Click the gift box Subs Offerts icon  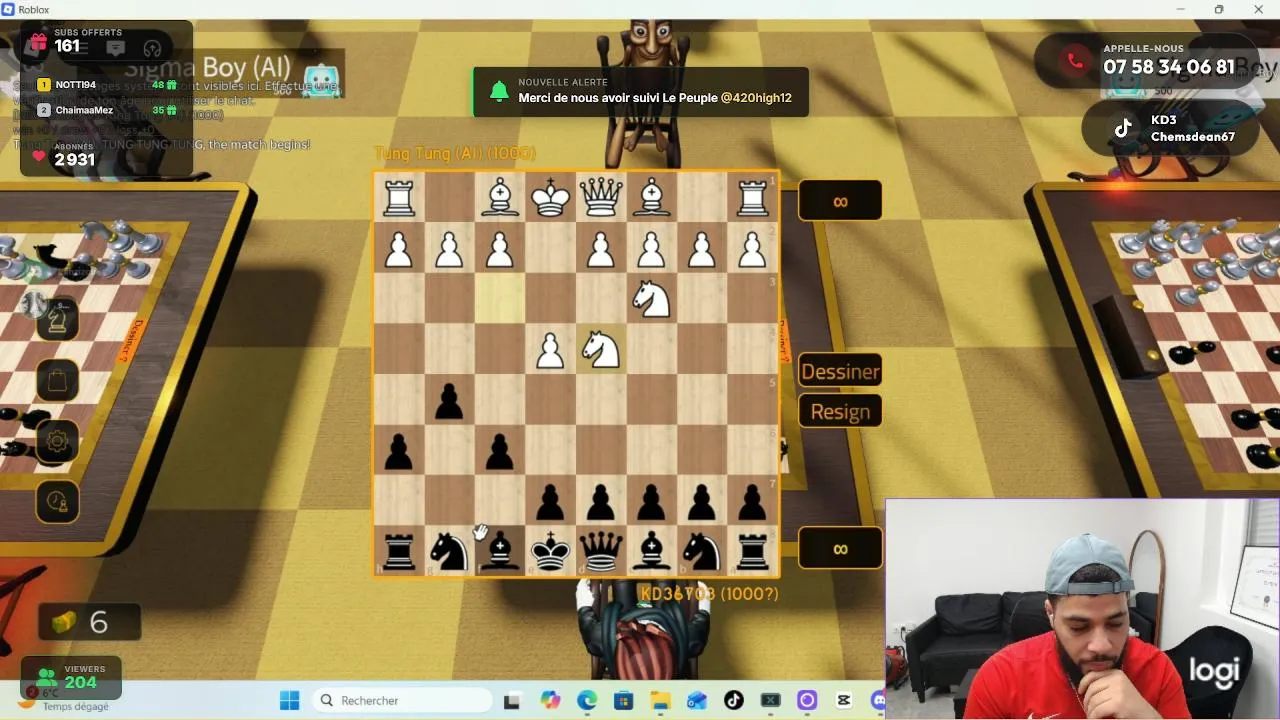(x=38, y=42)
